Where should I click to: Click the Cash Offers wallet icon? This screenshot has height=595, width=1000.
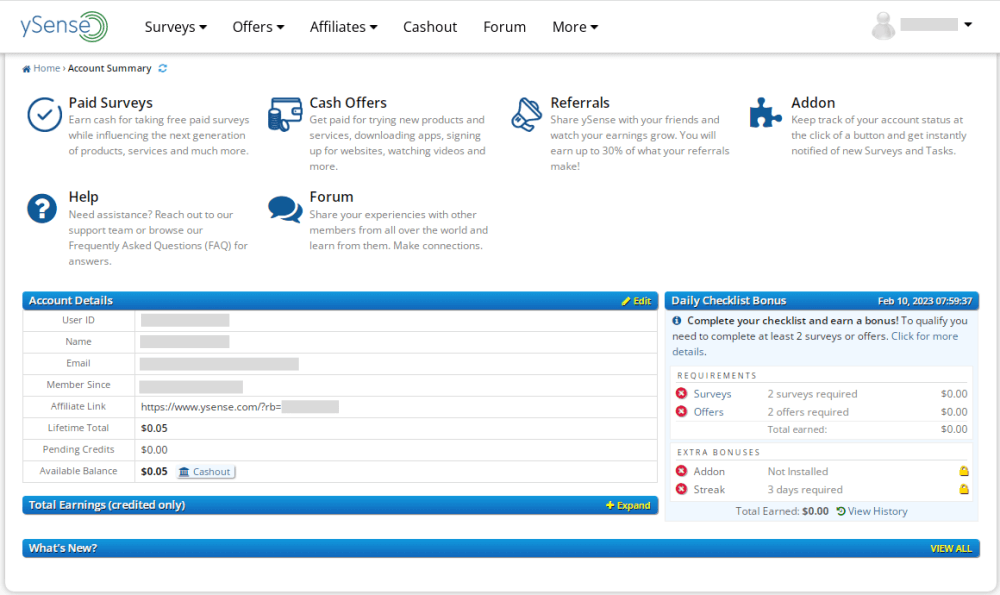pyautogui.click(x=285, y=114)
